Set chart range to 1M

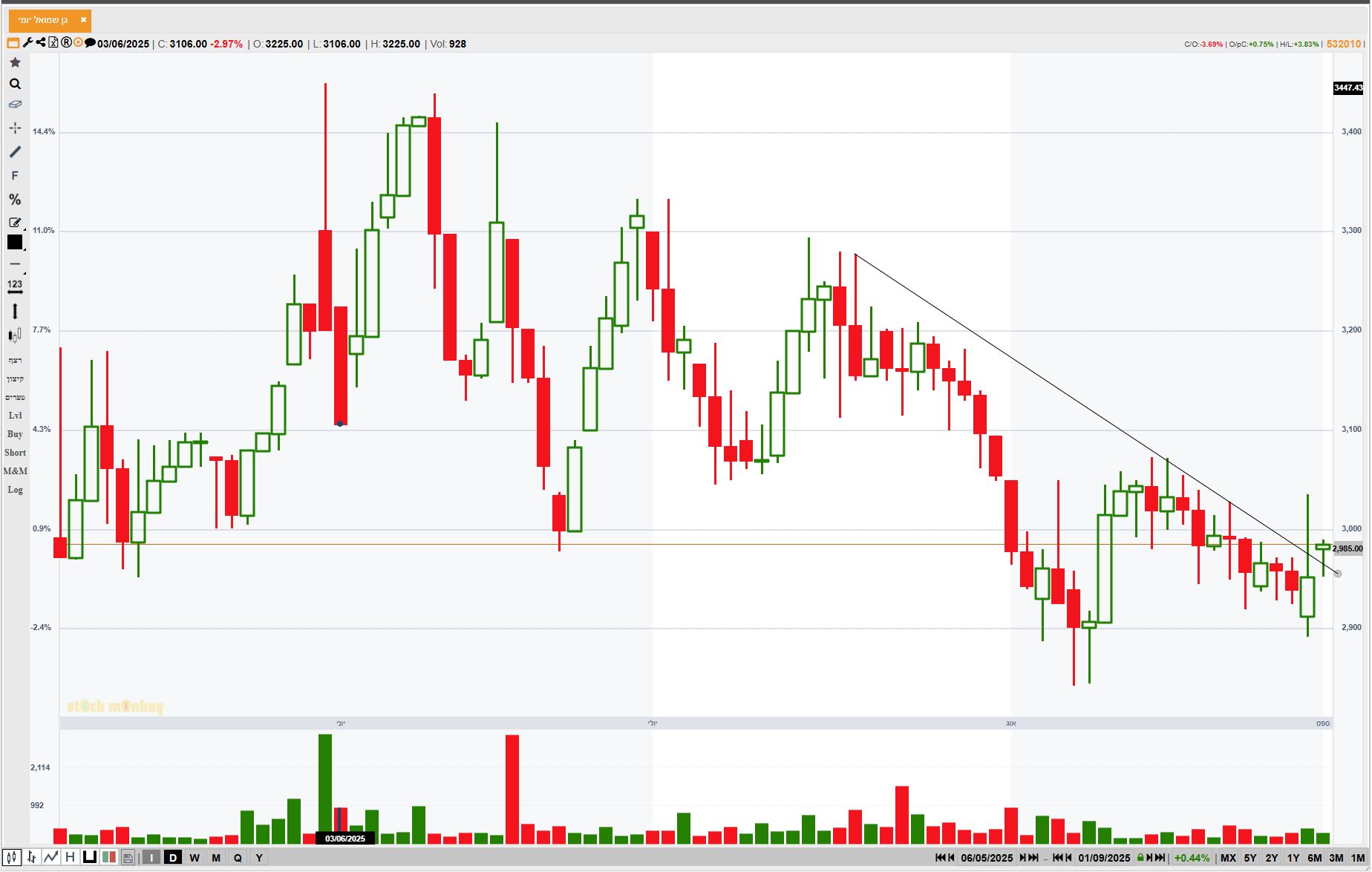point(1358,858)
